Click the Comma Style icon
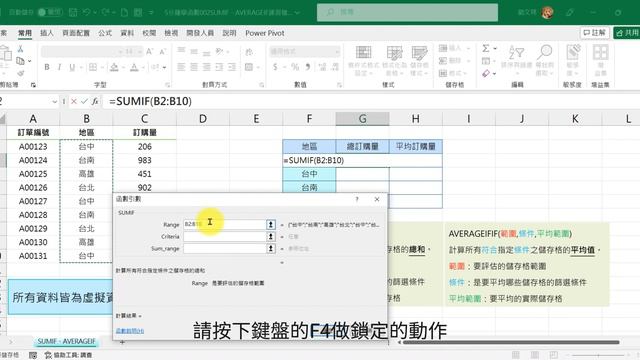Screen dimensions: 640x360 (x=308, y=67)
